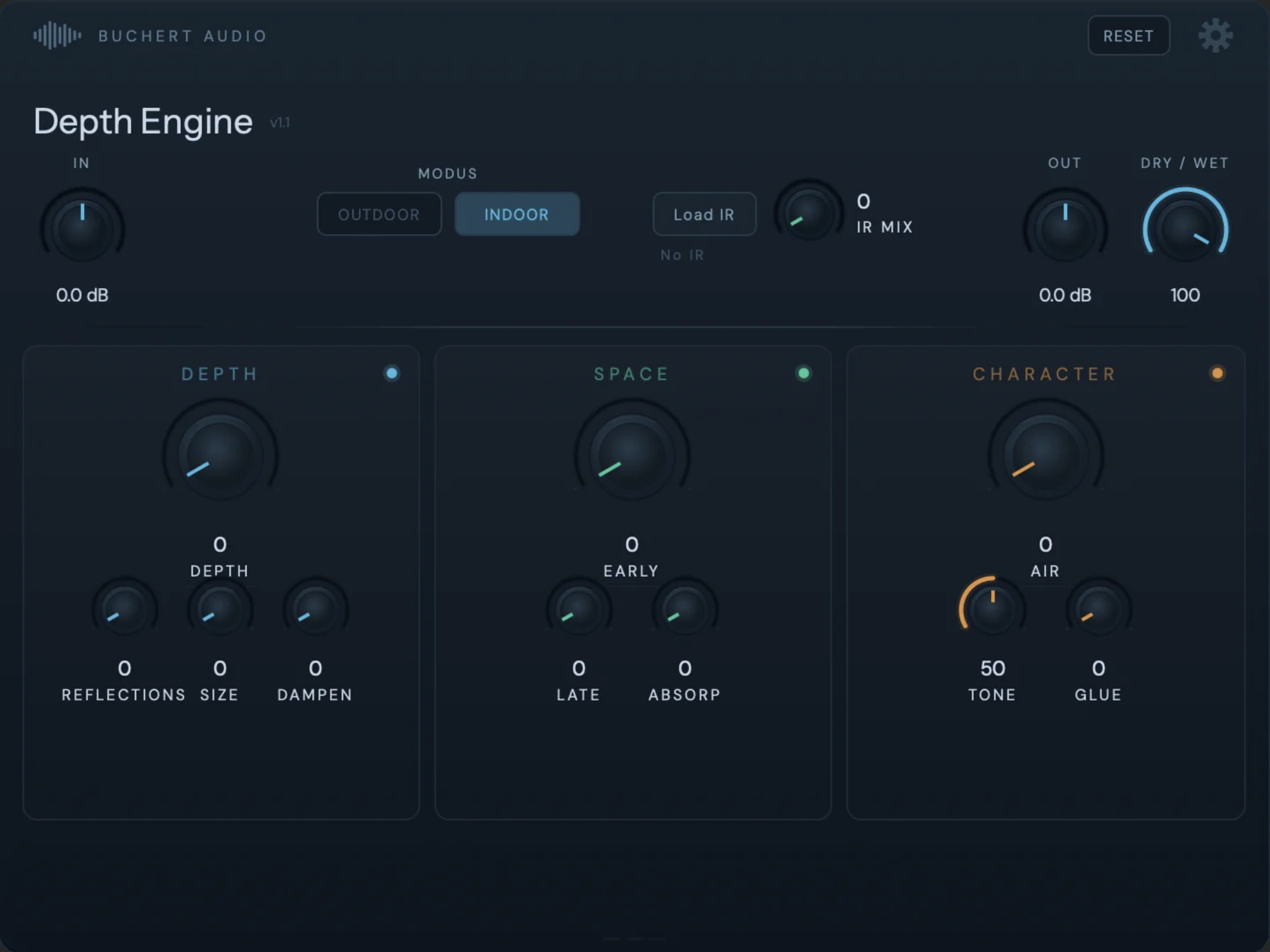The width and height of the screenshot is (1270, 952).
Task: Click the OUT gain knob
Action: coord(1065,228)
